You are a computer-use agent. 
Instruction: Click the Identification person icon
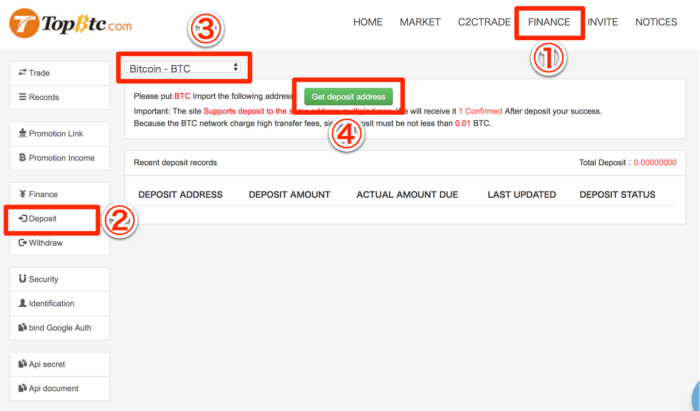(22, 303)
